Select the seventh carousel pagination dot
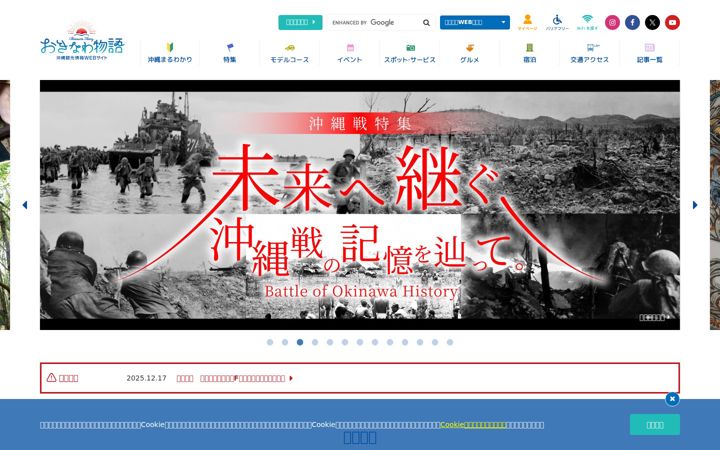 tap(360, 342)
